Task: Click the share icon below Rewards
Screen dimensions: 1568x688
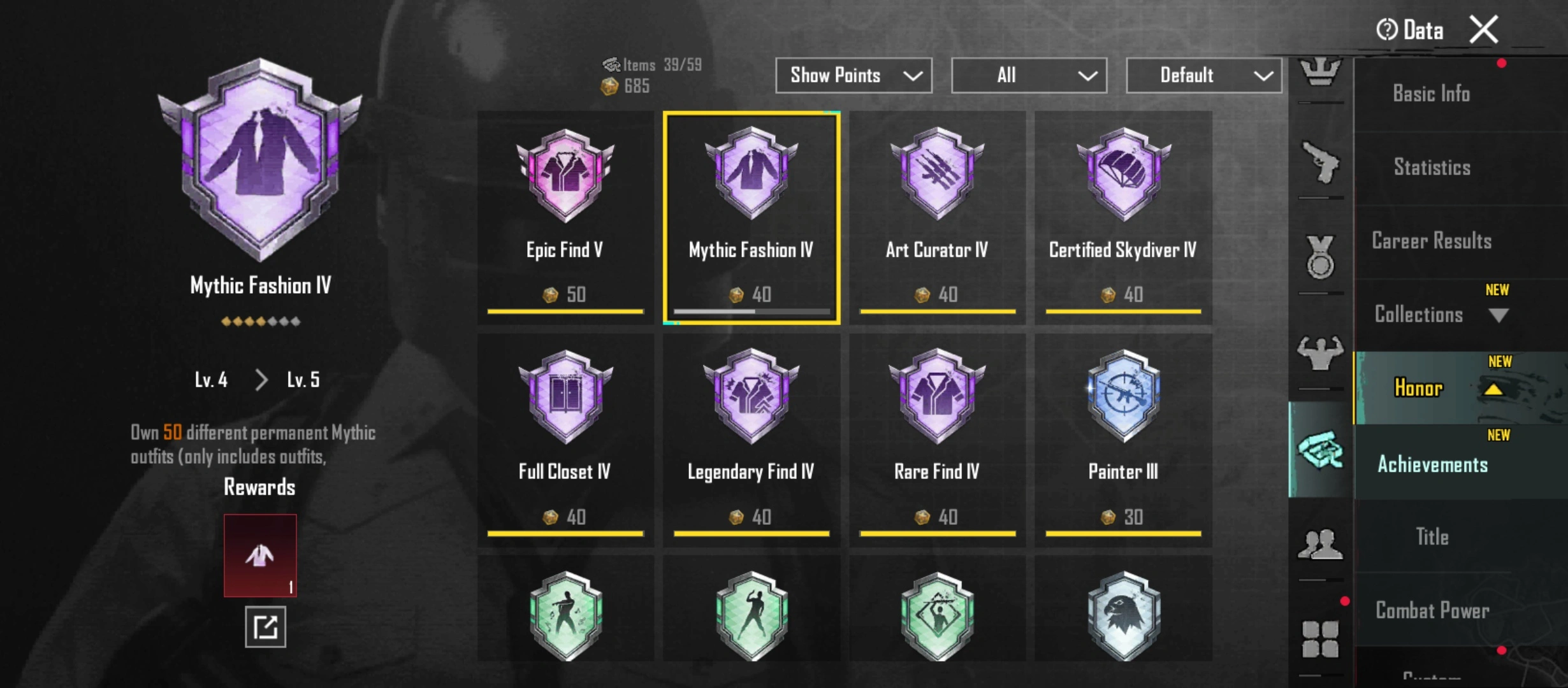Action: click(x=265, y=627)
